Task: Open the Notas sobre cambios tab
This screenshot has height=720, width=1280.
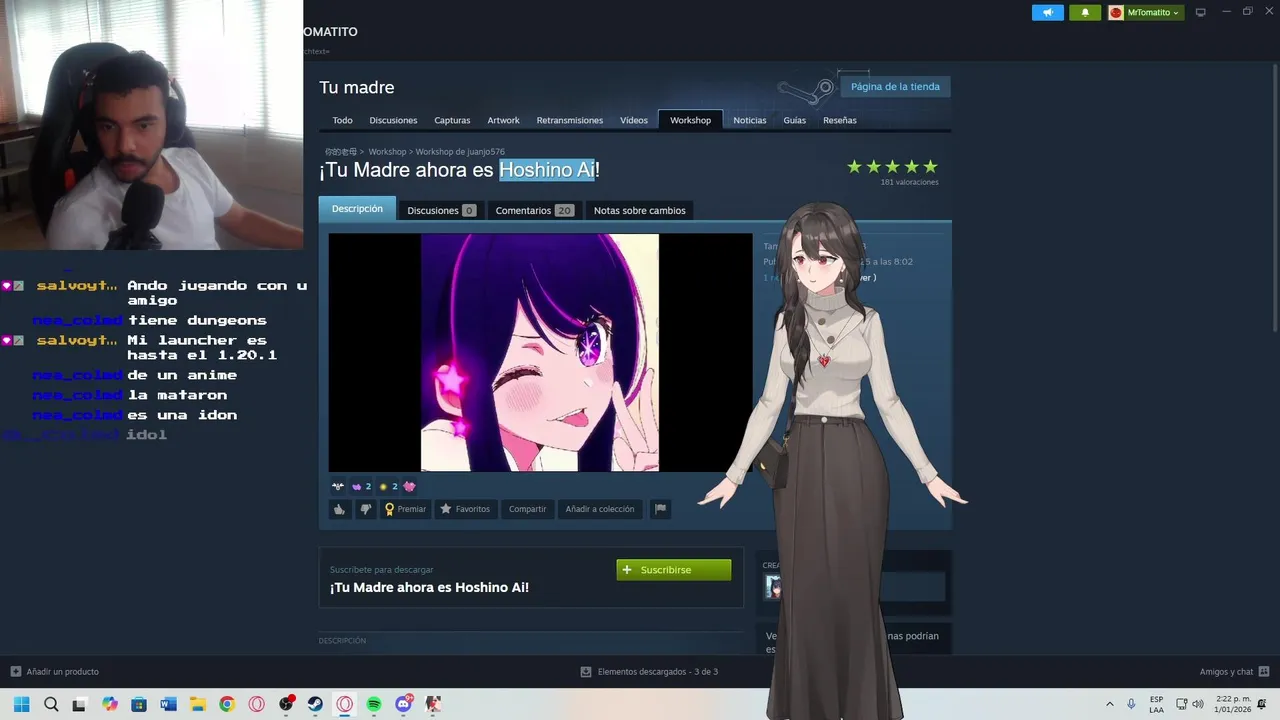Action: 640,211
